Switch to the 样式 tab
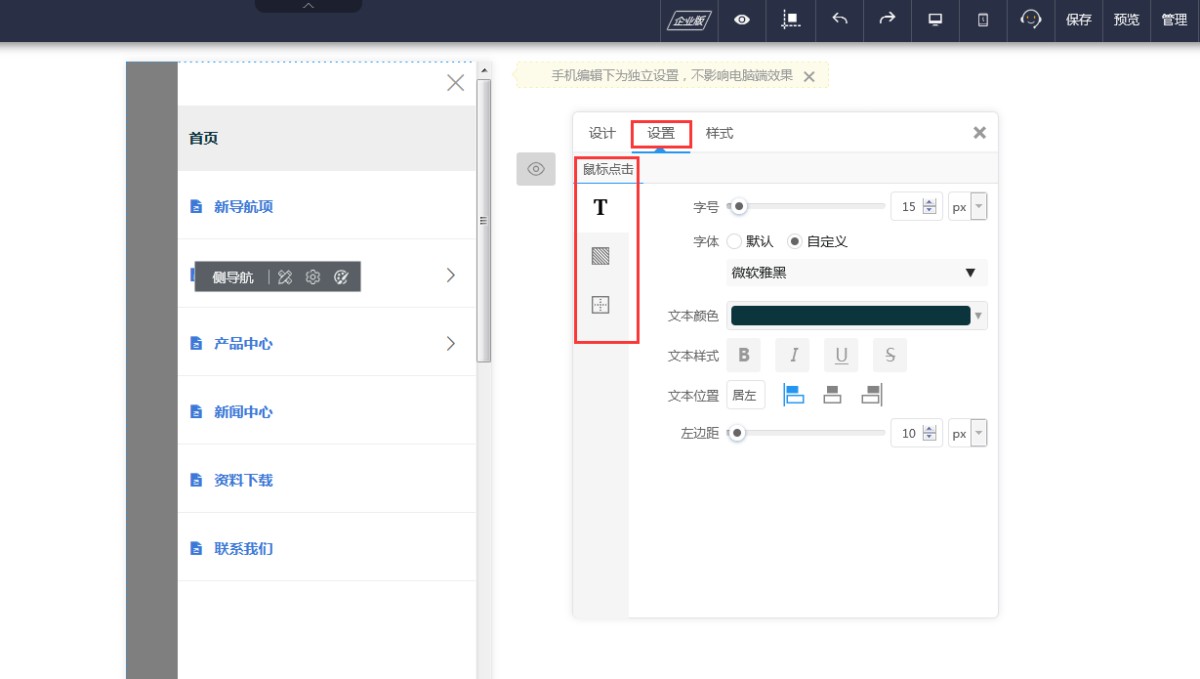The height and width of the screenshot is (679, 1200). pyautogui.click(x=719, y=133)
